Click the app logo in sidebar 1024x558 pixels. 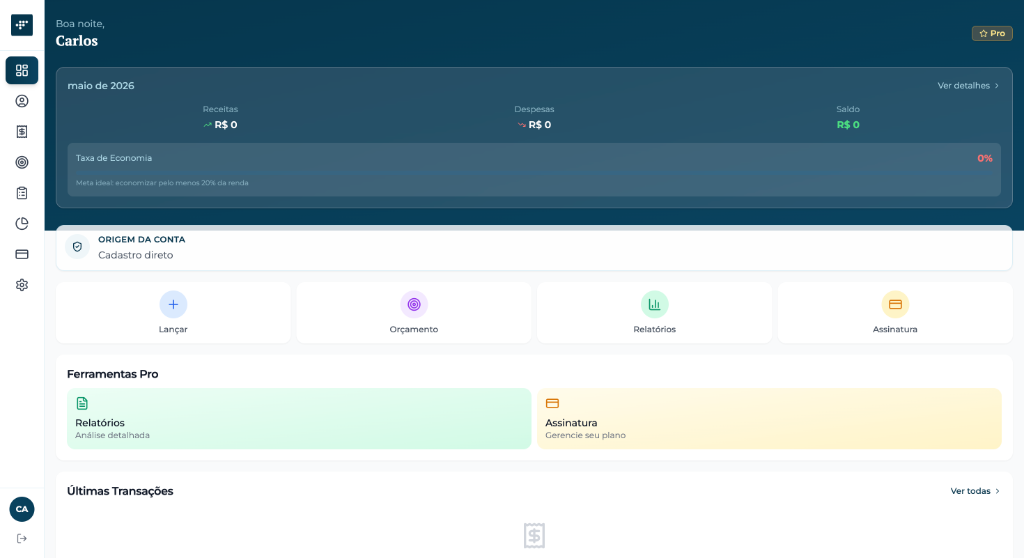tap(22, 25)
